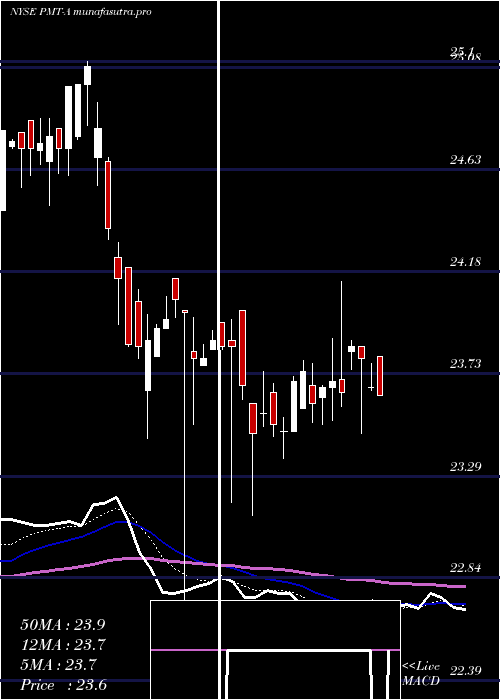
Task: Click the 23.73 price level label
Action: coord(465,364)
